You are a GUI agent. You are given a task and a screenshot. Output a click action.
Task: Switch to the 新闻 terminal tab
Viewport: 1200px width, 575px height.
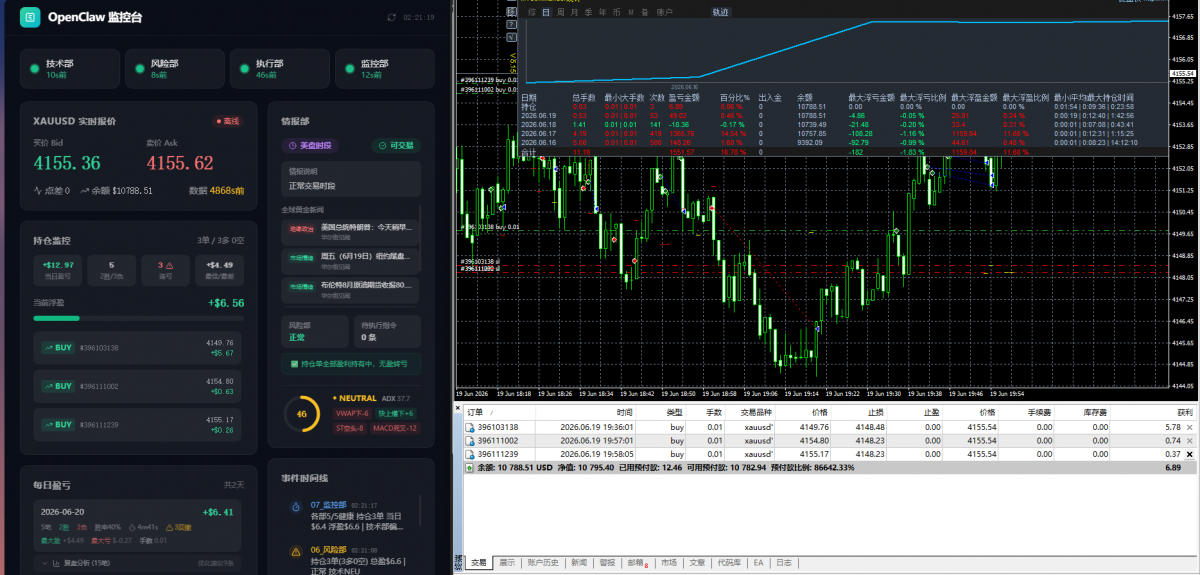(580, 563)
